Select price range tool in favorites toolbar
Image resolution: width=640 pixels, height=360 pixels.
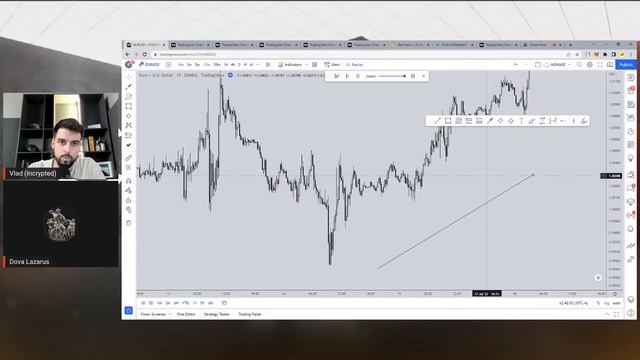click(x=542, y=121)
